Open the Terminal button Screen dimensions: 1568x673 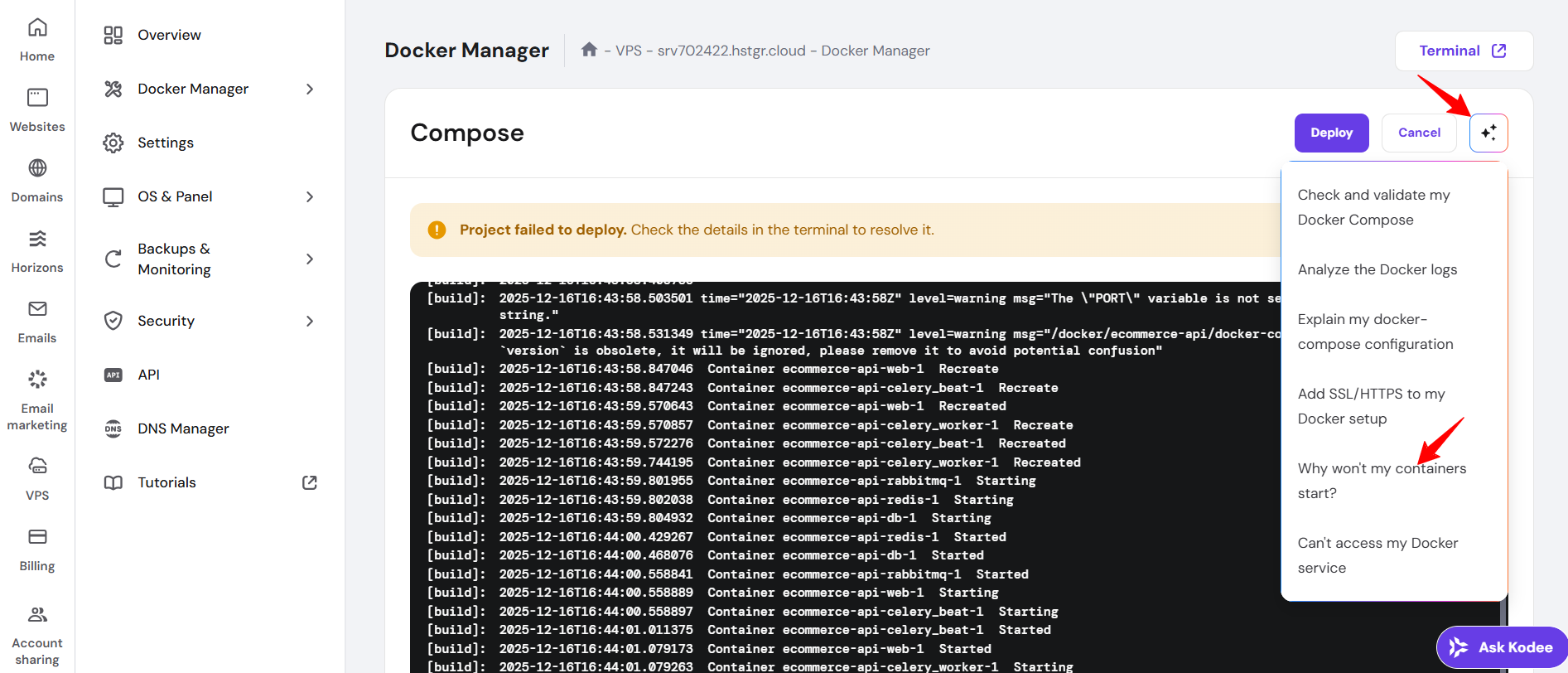coord(1464,51)
